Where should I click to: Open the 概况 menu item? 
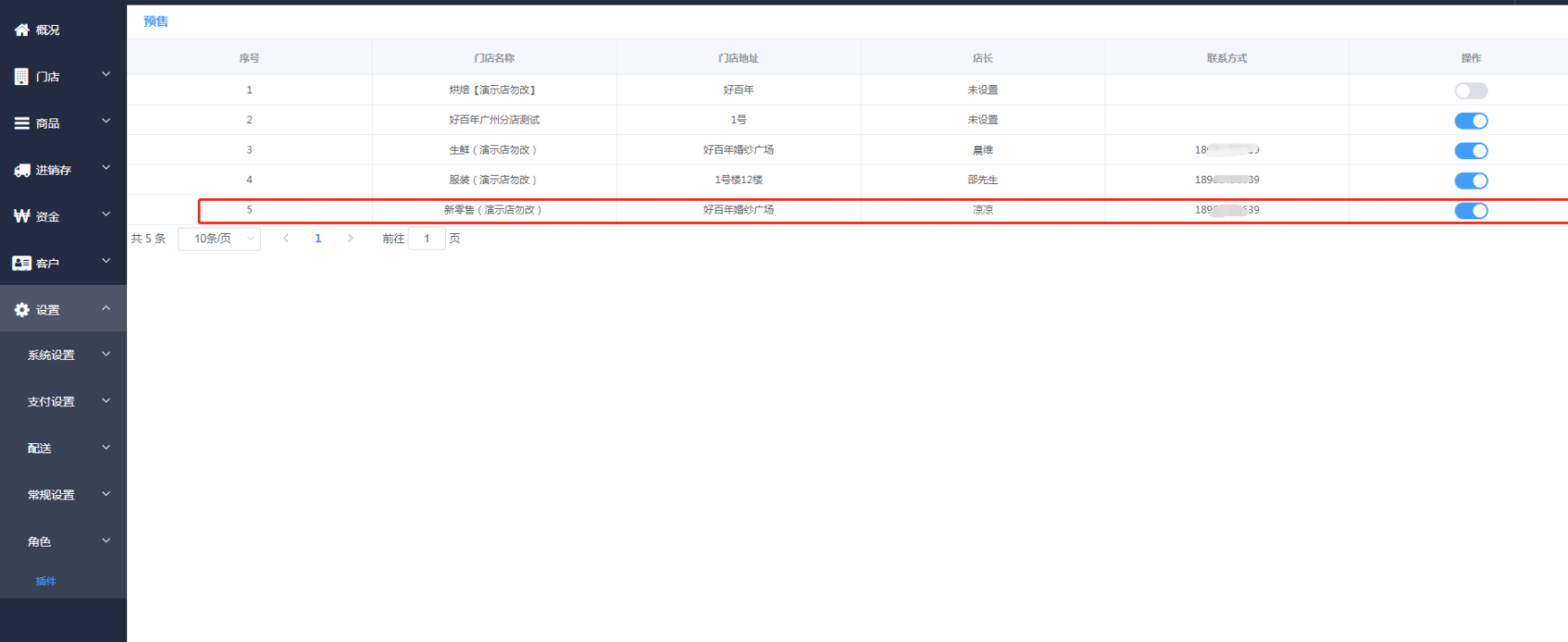coord(63,31)
